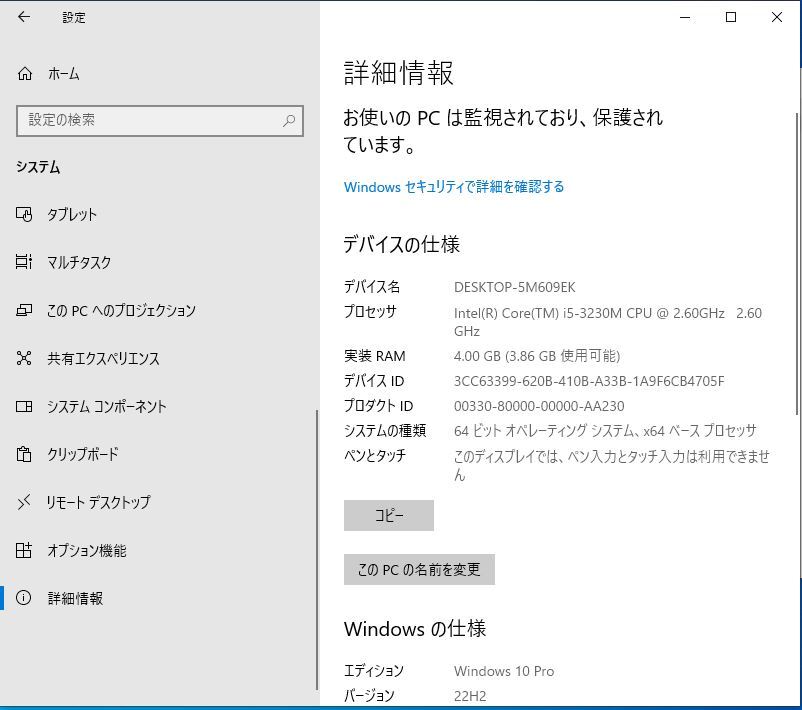The image size is (802, 710).
Task: Click version value 22H2
Action: point(470,696)
